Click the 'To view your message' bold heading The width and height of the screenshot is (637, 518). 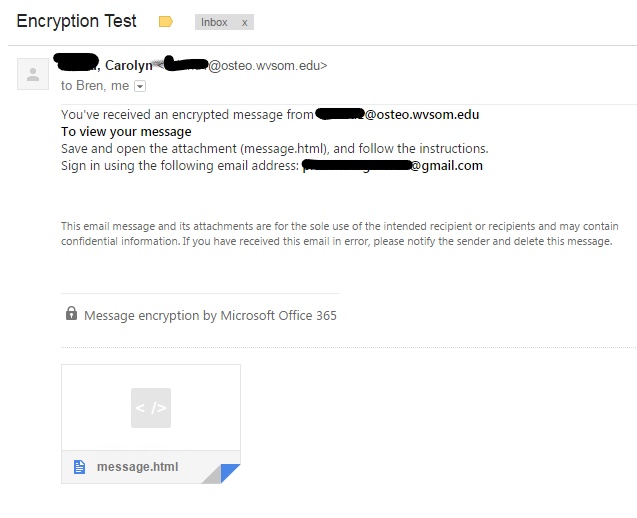126,132
